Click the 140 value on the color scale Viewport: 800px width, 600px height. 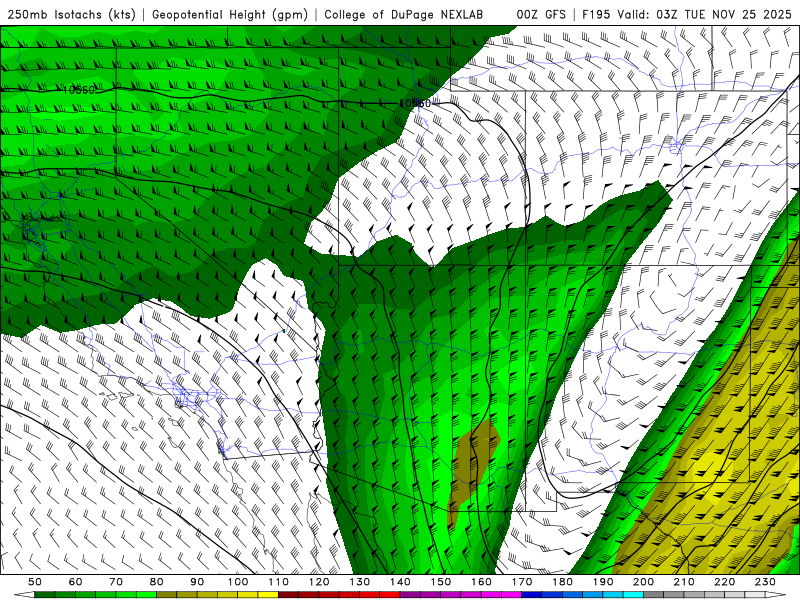[400, 582]
